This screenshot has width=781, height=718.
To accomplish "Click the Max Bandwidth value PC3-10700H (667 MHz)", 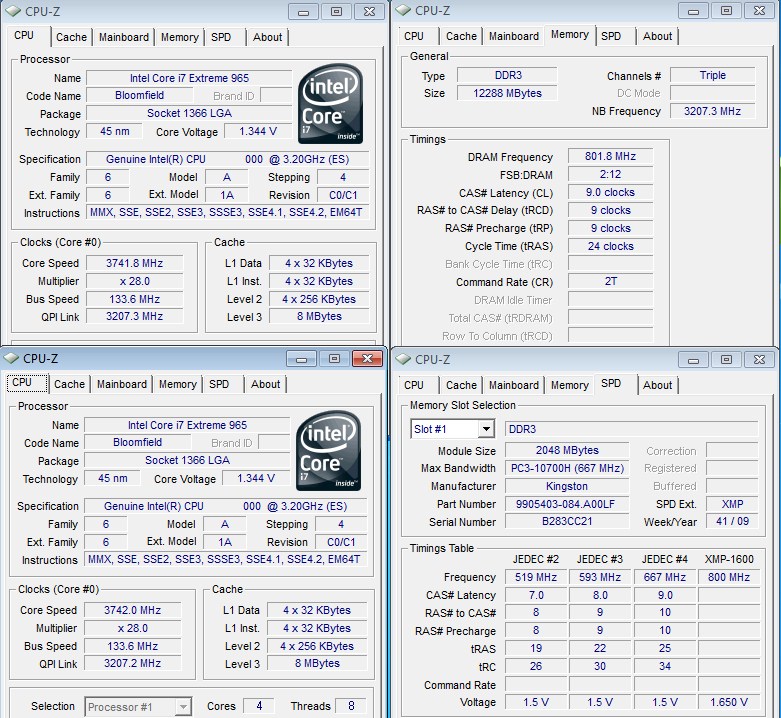I will tap(567, 468).
